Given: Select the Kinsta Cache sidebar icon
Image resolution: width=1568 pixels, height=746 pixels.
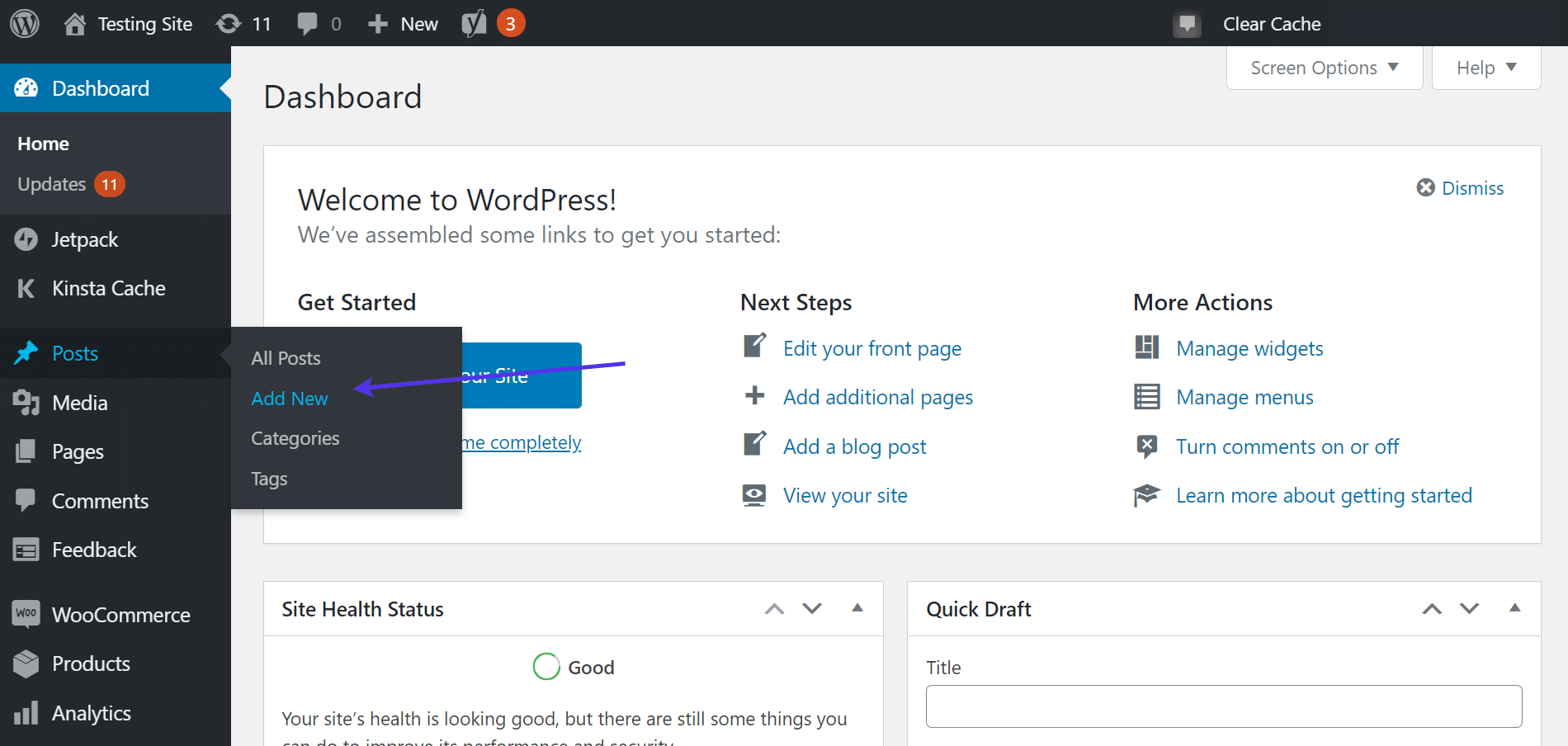Looking at the screenshot, I should pyautogui.click(x=26, y=288).
